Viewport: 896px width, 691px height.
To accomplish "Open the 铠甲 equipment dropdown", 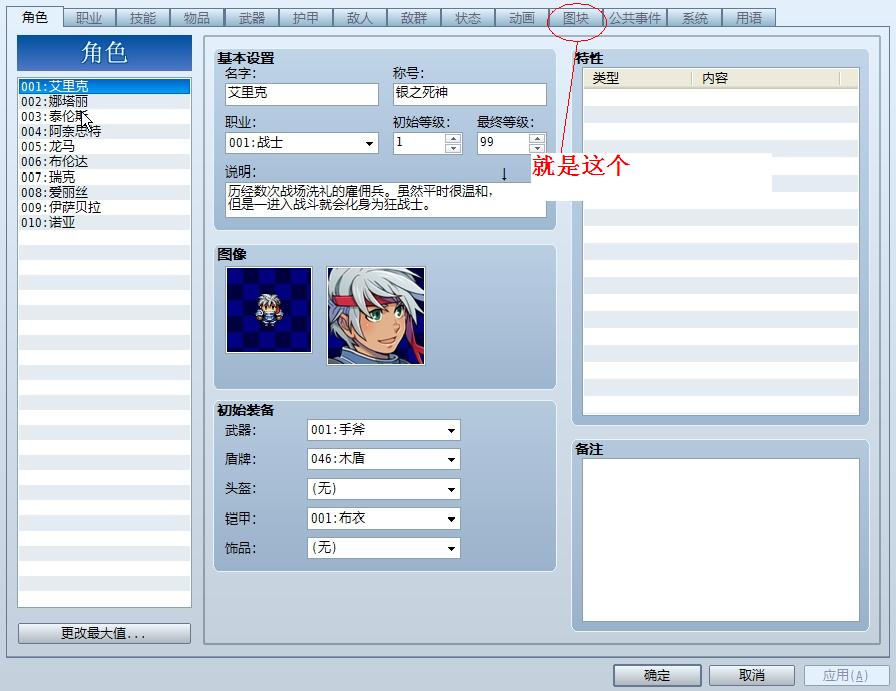I will click(383, 519).
